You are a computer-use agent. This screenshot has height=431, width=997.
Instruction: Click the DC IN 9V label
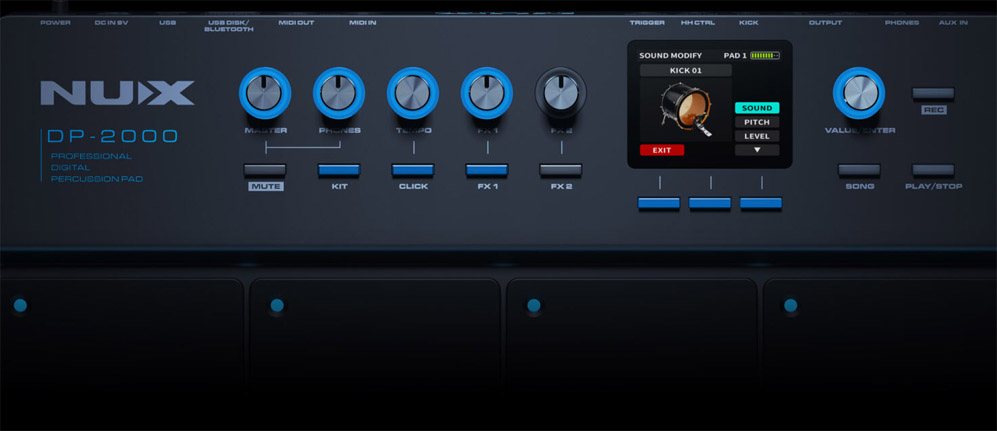click(x=111, y=23)
